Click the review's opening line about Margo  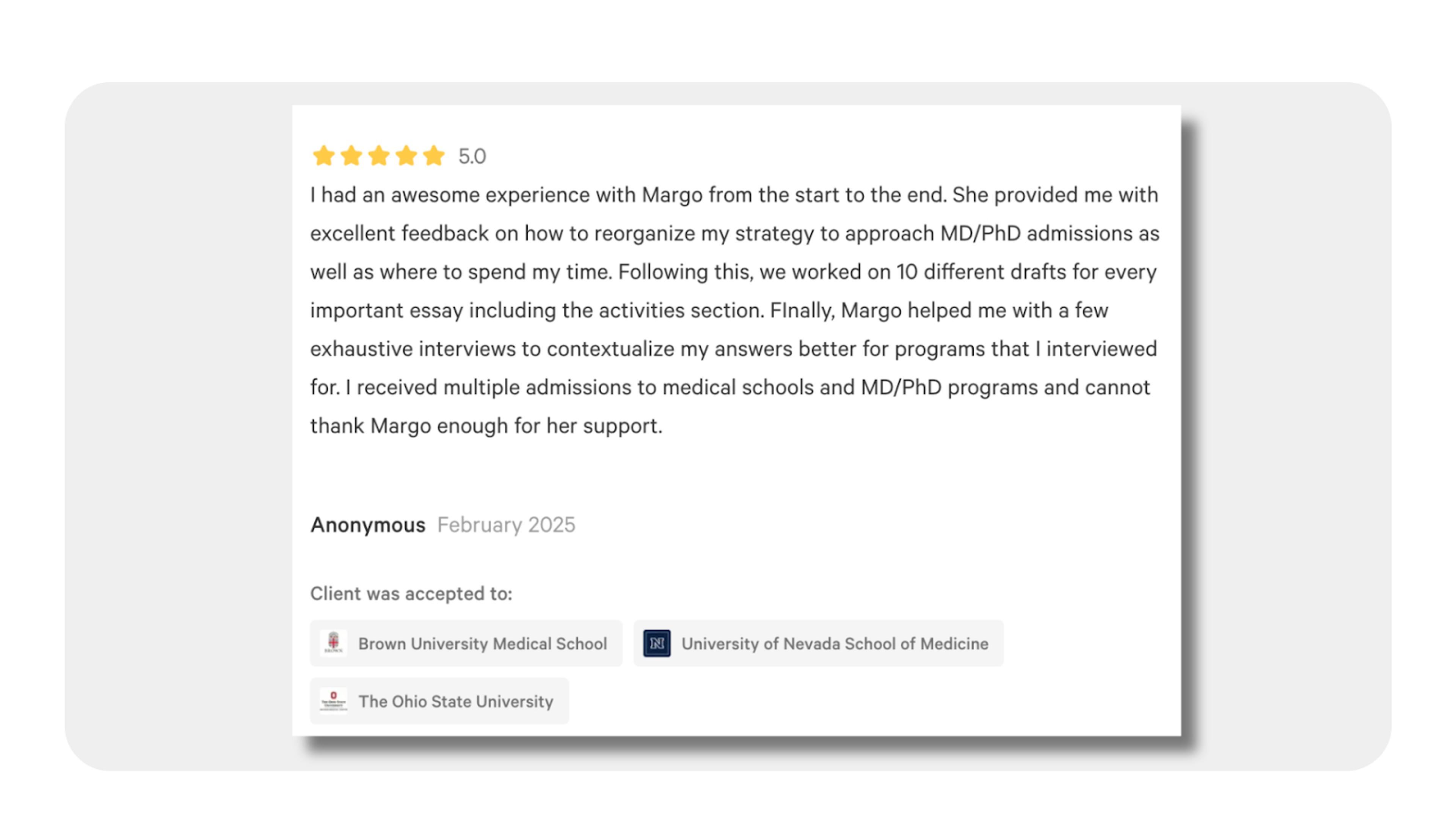click(734, 195)
